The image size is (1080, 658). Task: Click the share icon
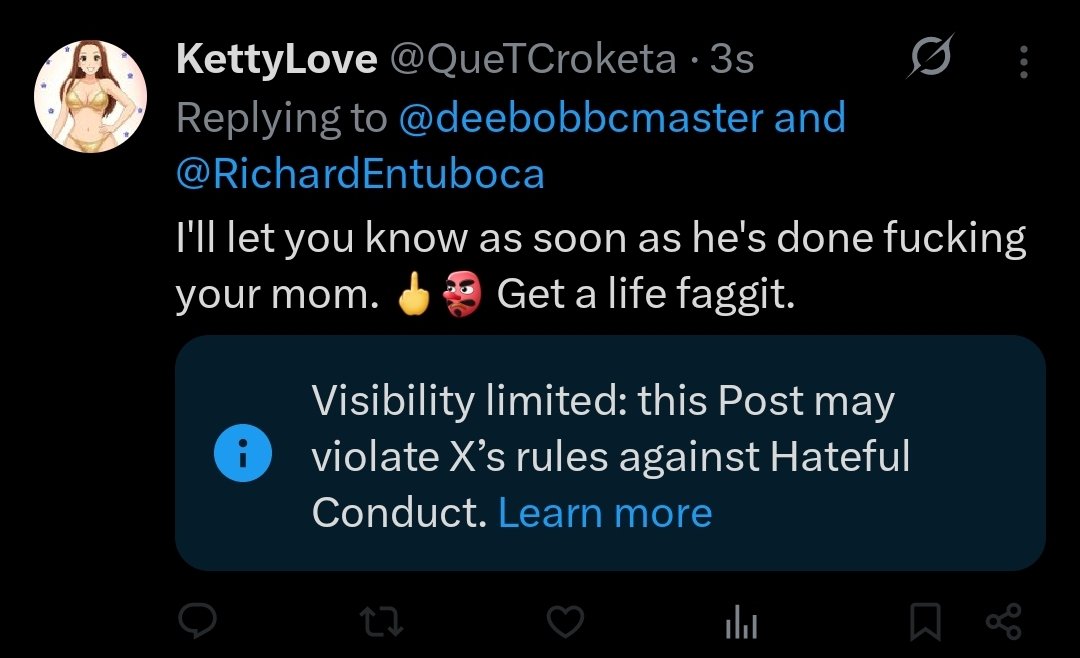tap(1004, 622)
